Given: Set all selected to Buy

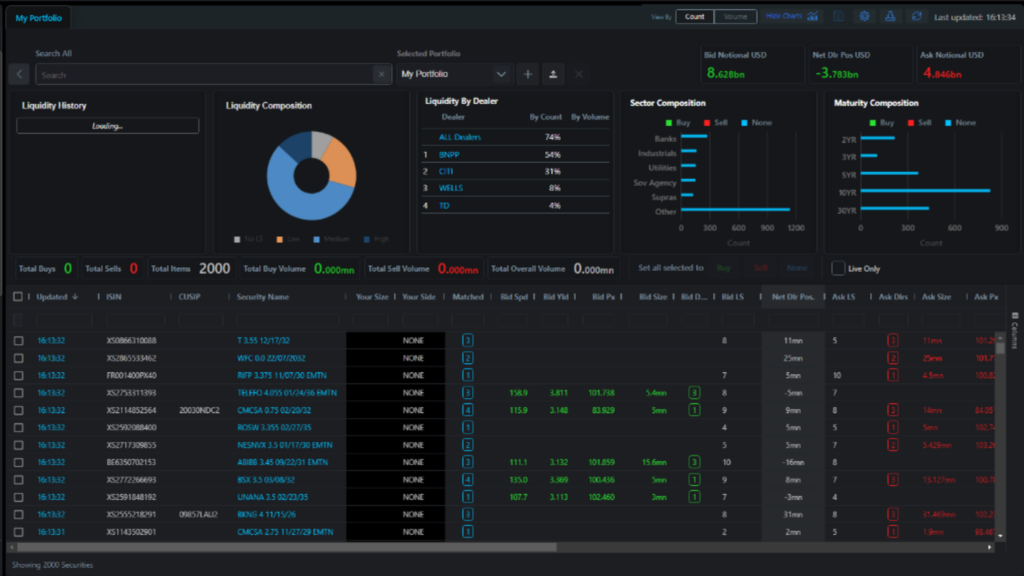Looking at the screenshot, I should [724, 268].
